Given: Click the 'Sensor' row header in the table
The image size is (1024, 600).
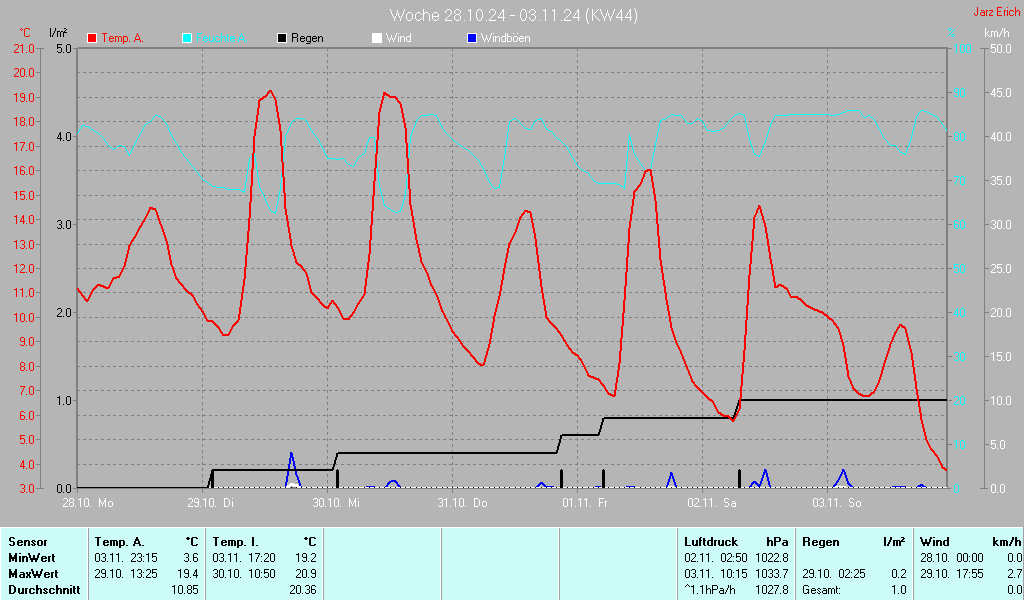Looking at the screenshot, I should pos(28,542).
